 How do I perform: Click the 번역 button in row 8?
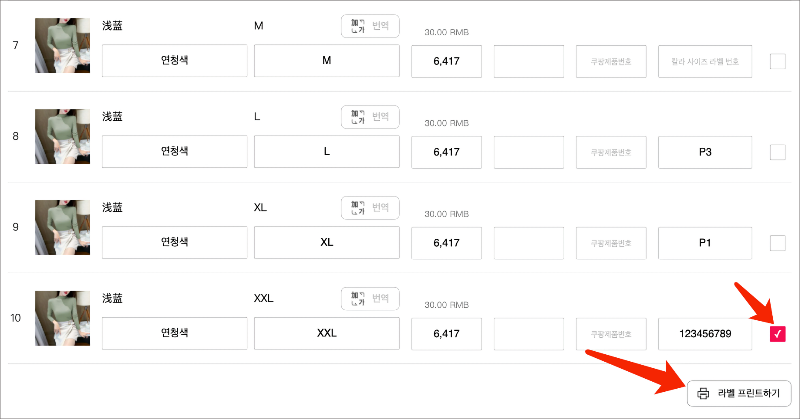381,118
